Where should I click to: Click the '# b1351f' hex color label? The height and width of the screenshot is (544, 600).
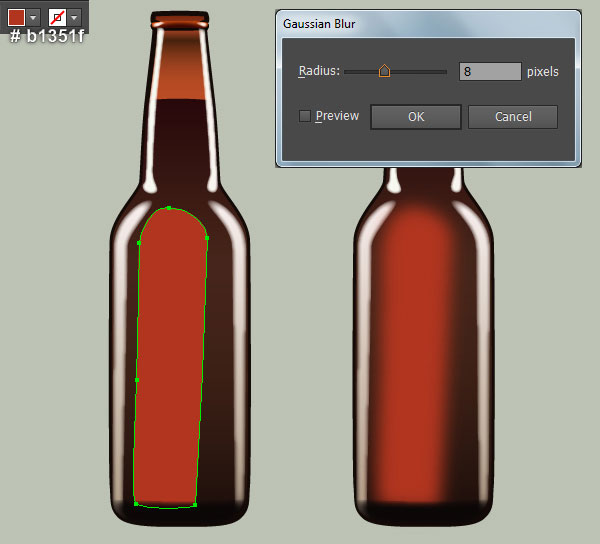pos(47,36)
